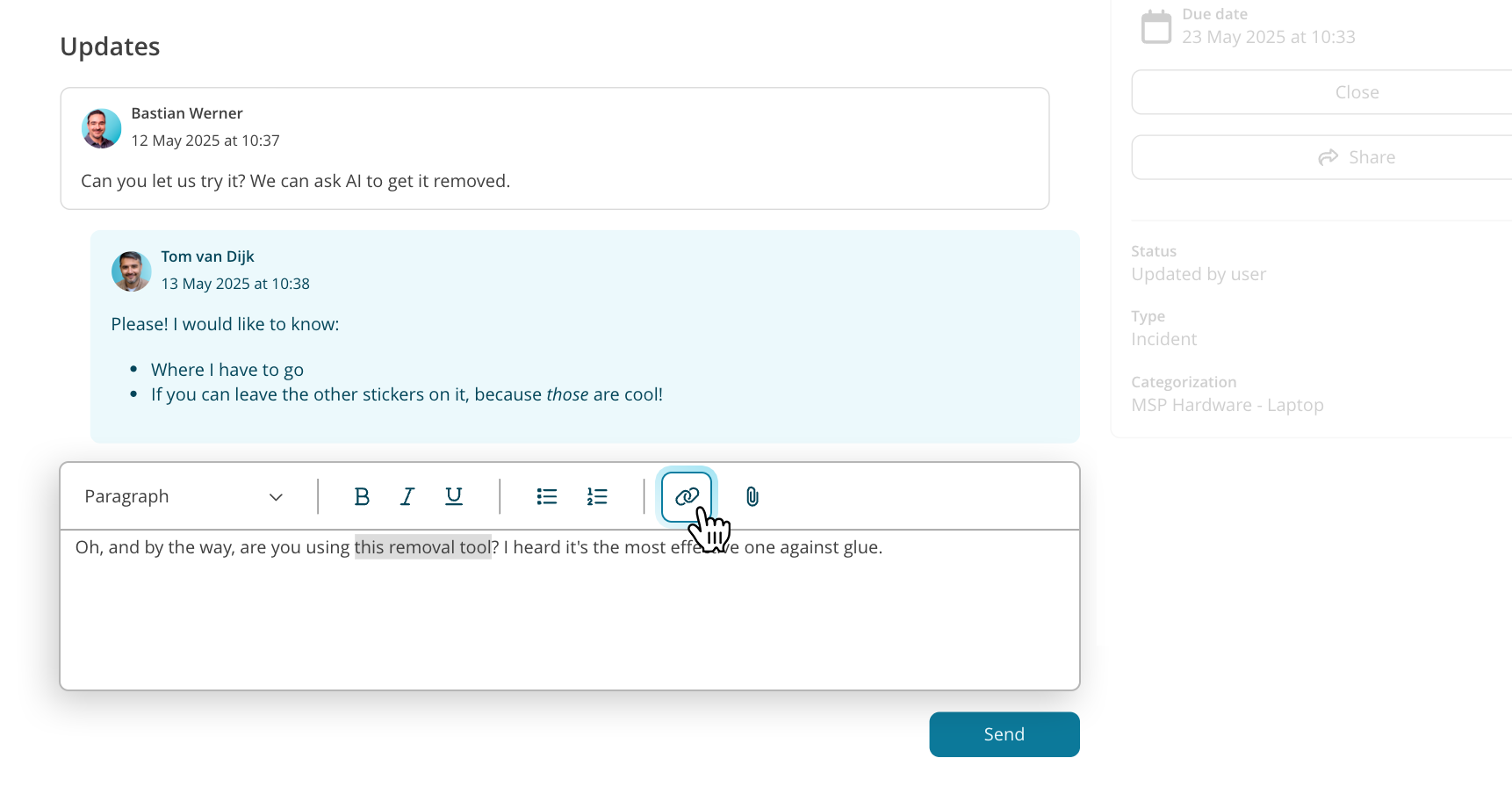1512x787 pixels.
Task: Click Tom van Dijk's name
Action: pos(207,256)
